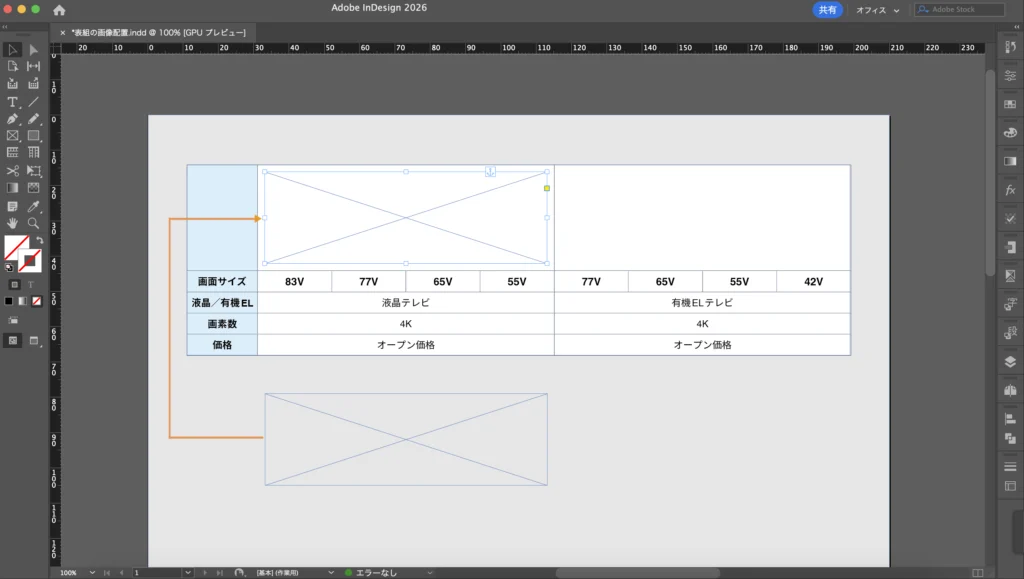Select the Type tool

pos(13,102)
